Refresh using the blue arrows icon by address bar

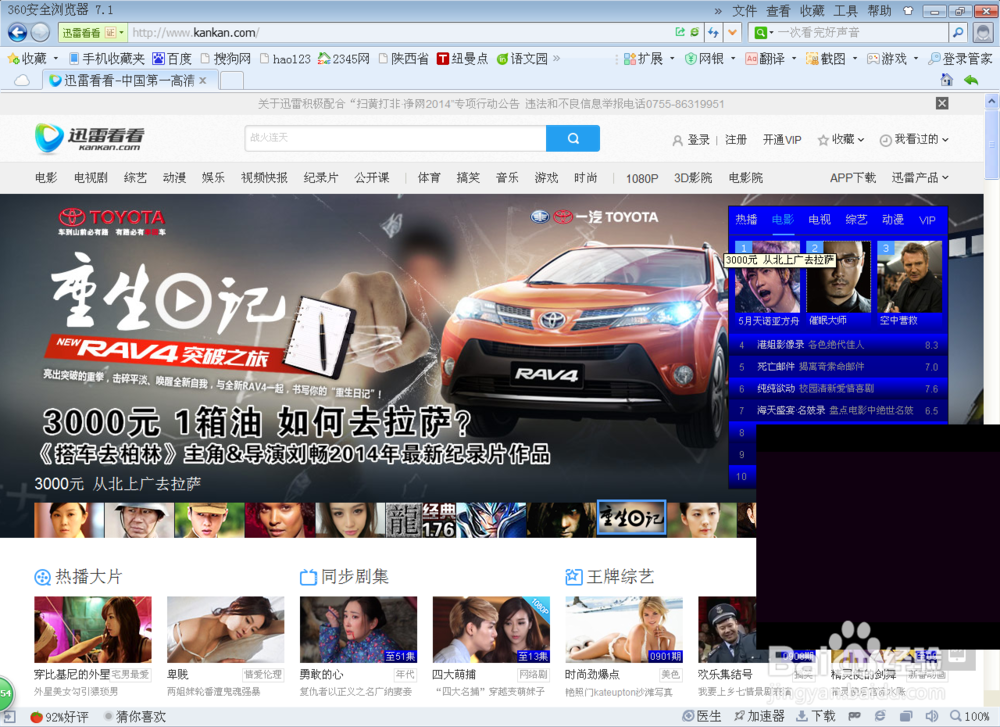[713, 32]
